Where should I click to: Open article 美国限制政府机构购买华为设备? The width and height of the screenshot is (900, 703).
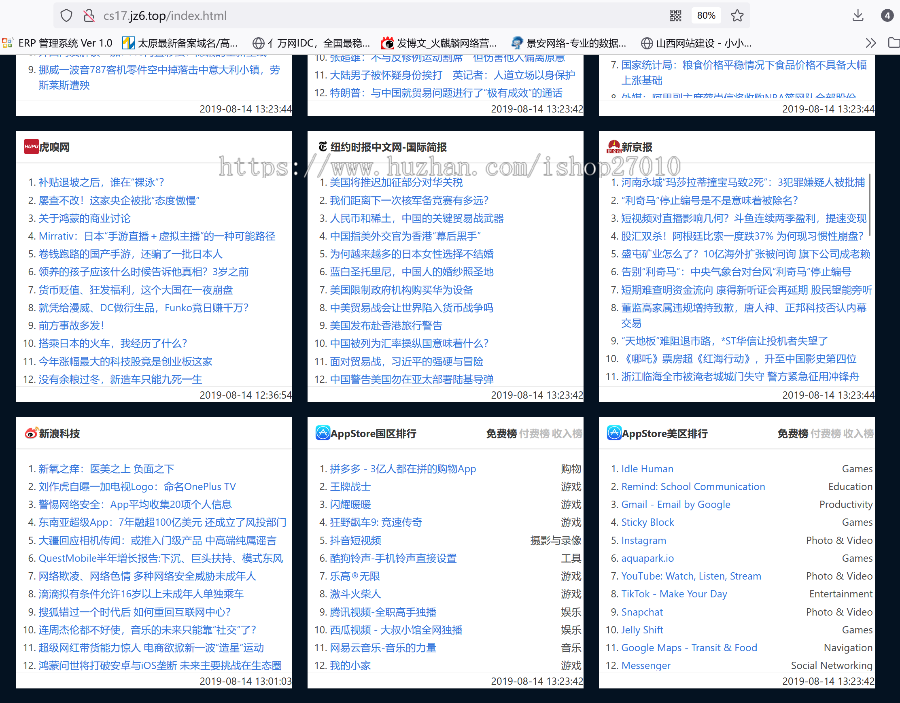pyautogui.click(x=401, y=290)
